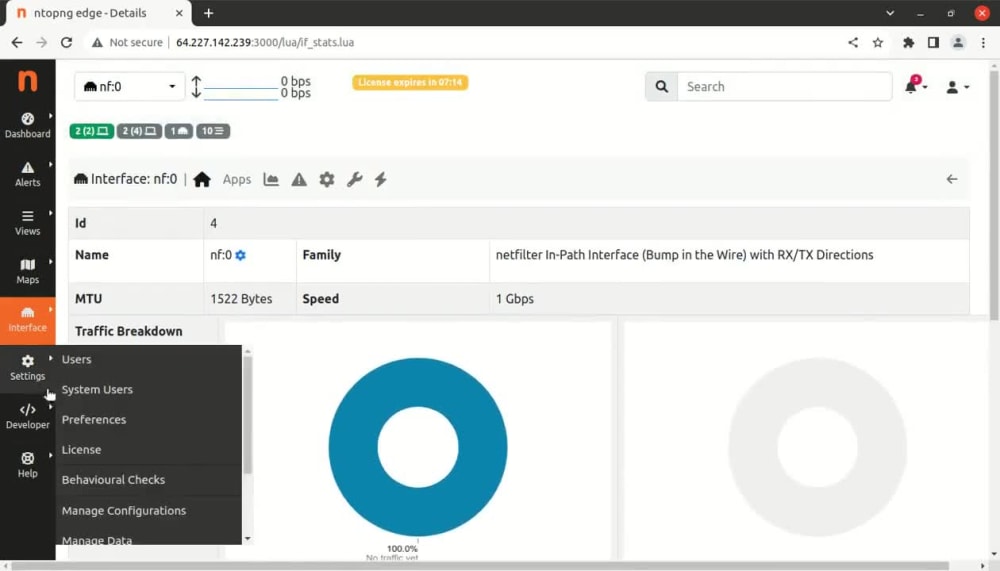Open the user account menu

coord(957,87)
